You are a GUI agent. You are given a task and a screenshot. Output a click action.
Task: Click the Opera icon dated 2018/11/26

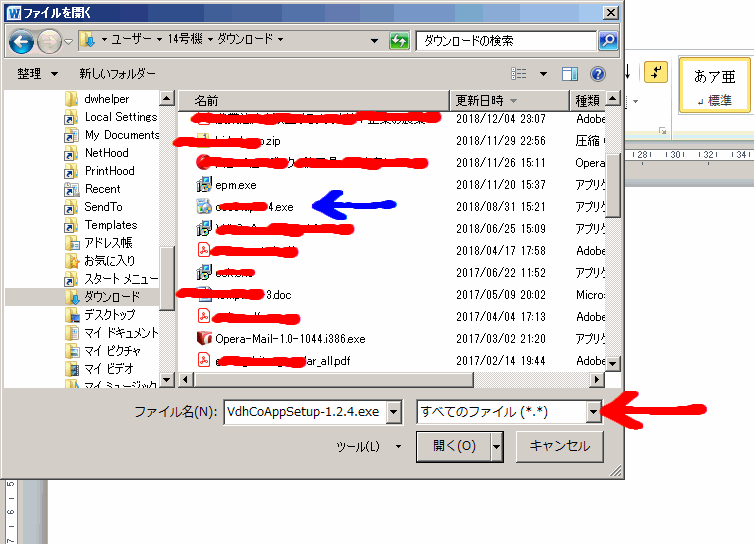(204, 162)
